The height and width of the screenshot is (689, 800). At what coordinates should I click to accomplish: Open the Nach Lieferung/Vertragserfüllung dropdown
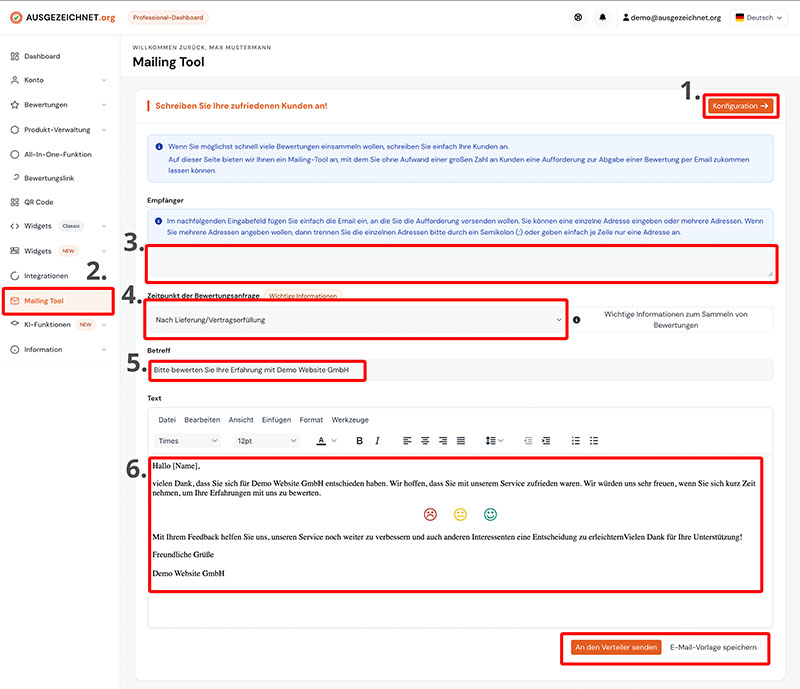pos(356,320)
